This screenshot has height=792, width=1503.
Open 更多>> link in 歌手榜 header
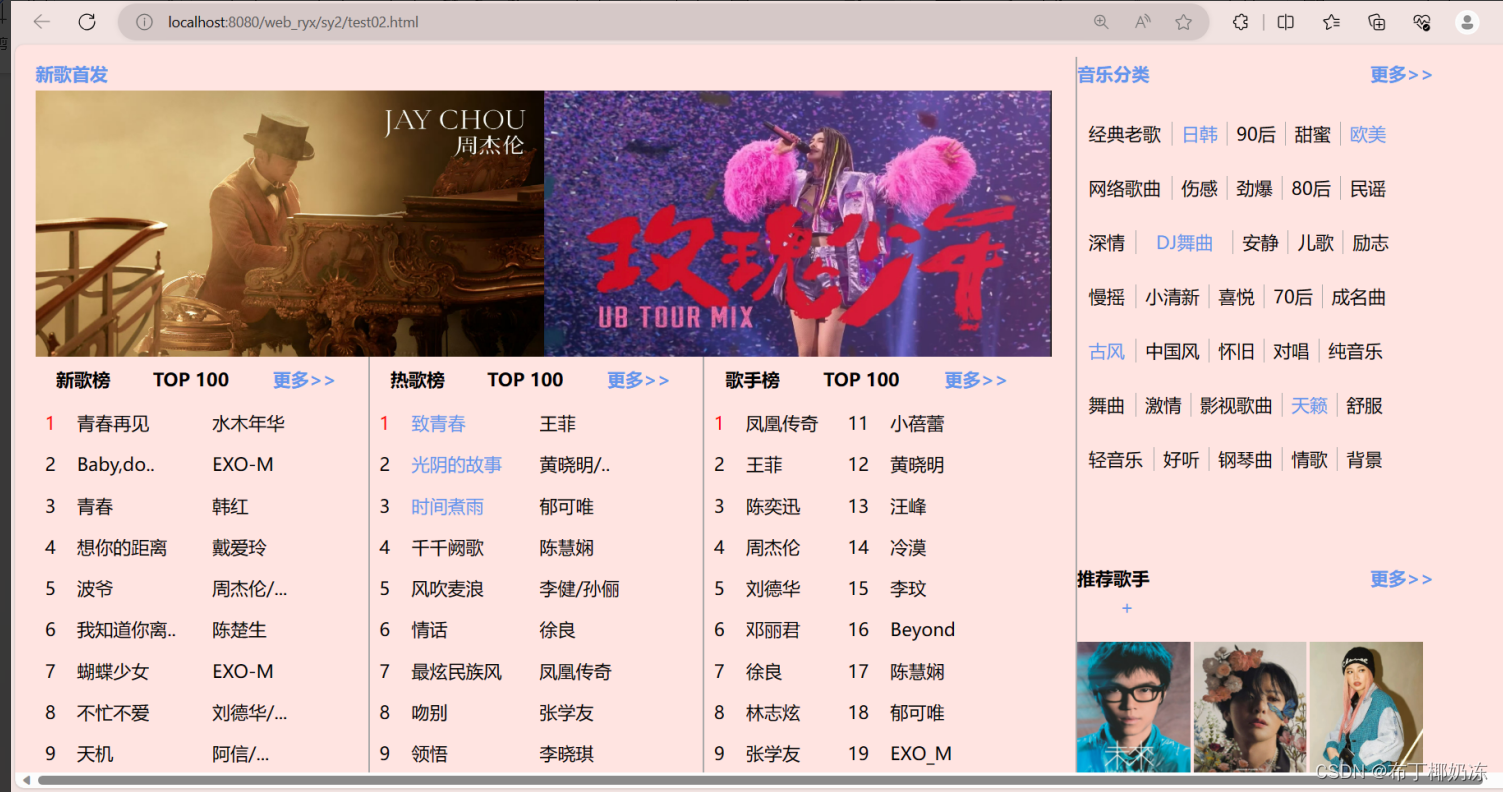click(x=975, y=380)
